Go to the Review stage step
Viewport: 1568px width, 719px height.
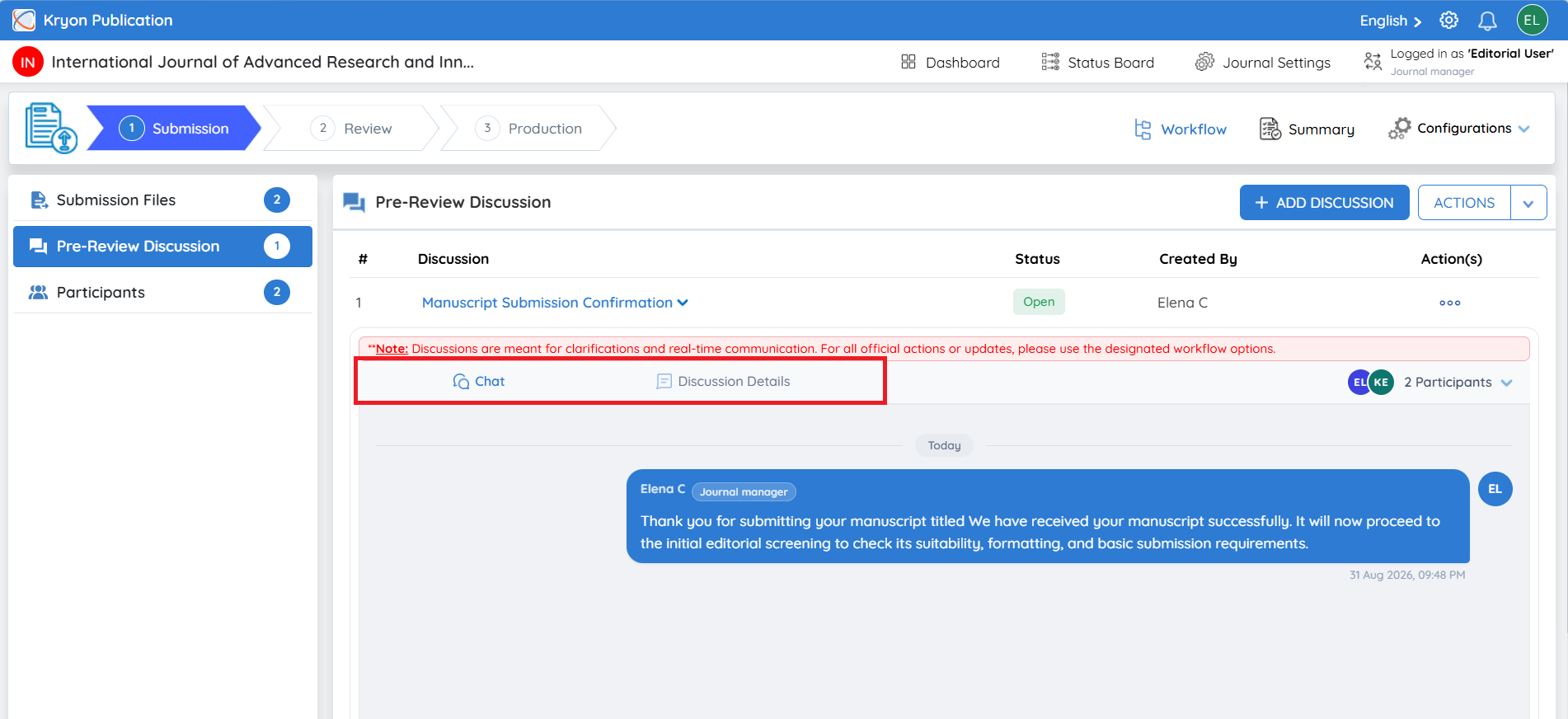[x=352, y=129]
